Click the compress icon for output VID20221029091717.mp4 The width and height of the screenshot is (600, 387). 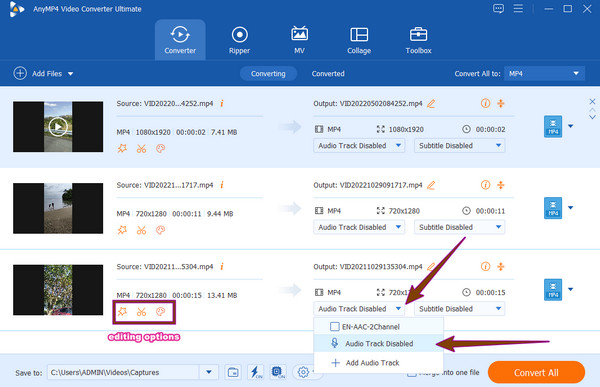click(501, 185)
